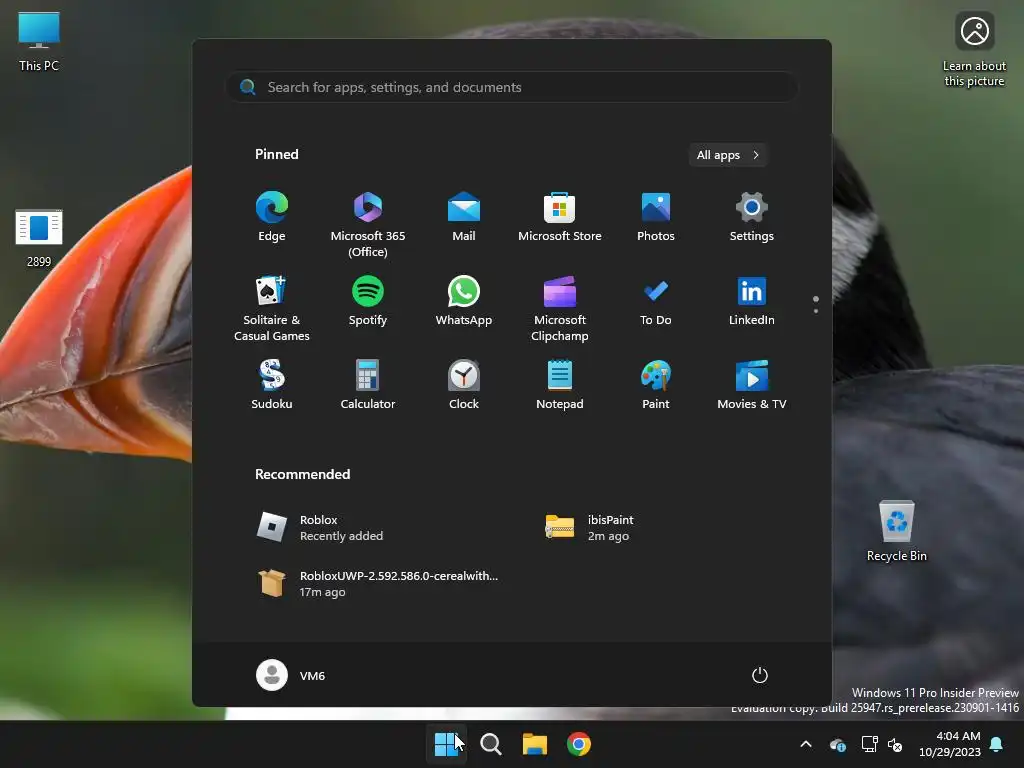Image resolution: width=1024 pixels, height=768 pixels.
Task: Click the muted volume tray icon
Action: pyautogui.click(x=895, y=744)
